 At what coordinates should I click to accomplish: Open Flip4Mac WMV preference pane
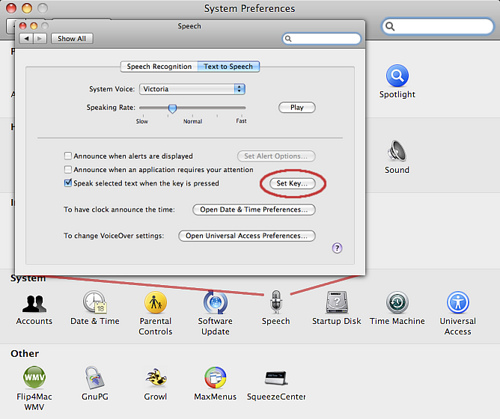[34, 389]
